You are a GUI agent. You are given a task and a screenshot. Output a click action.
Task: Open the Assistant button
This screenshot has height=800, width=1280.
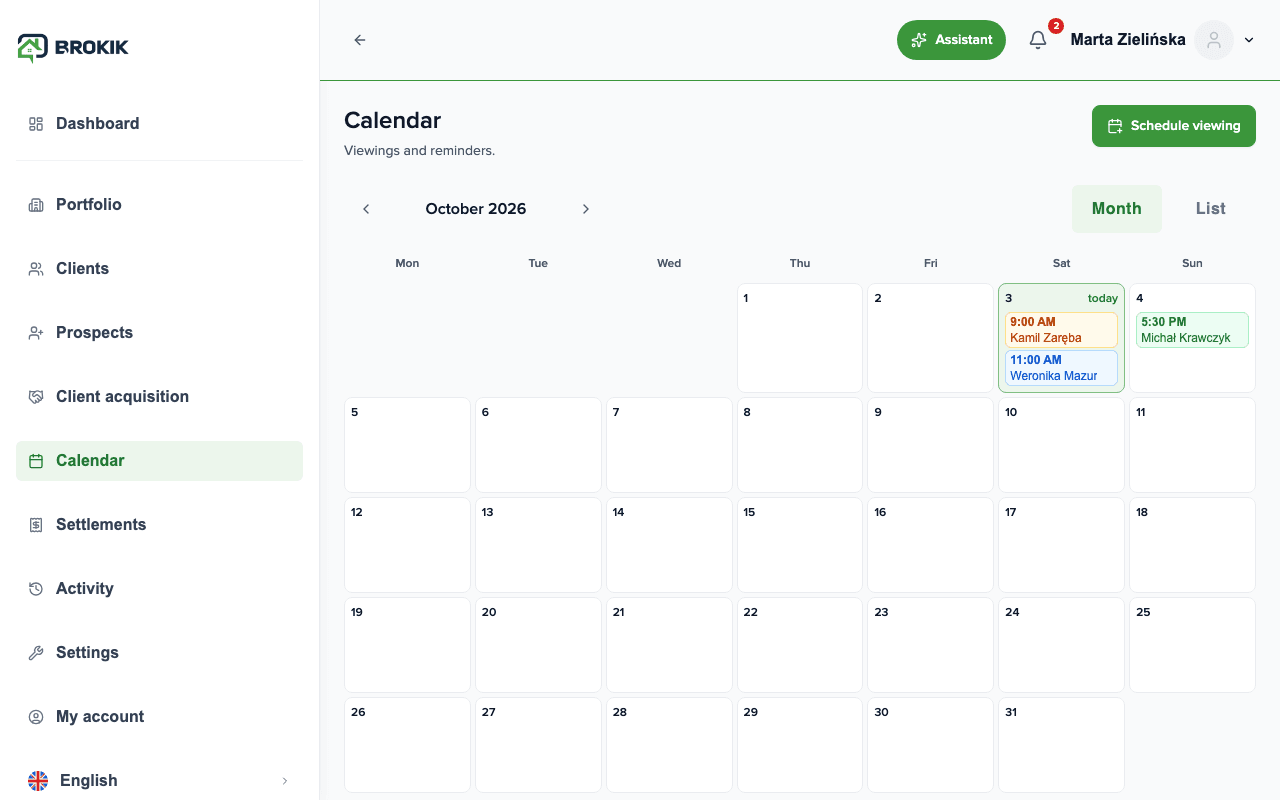click(951, 40)
